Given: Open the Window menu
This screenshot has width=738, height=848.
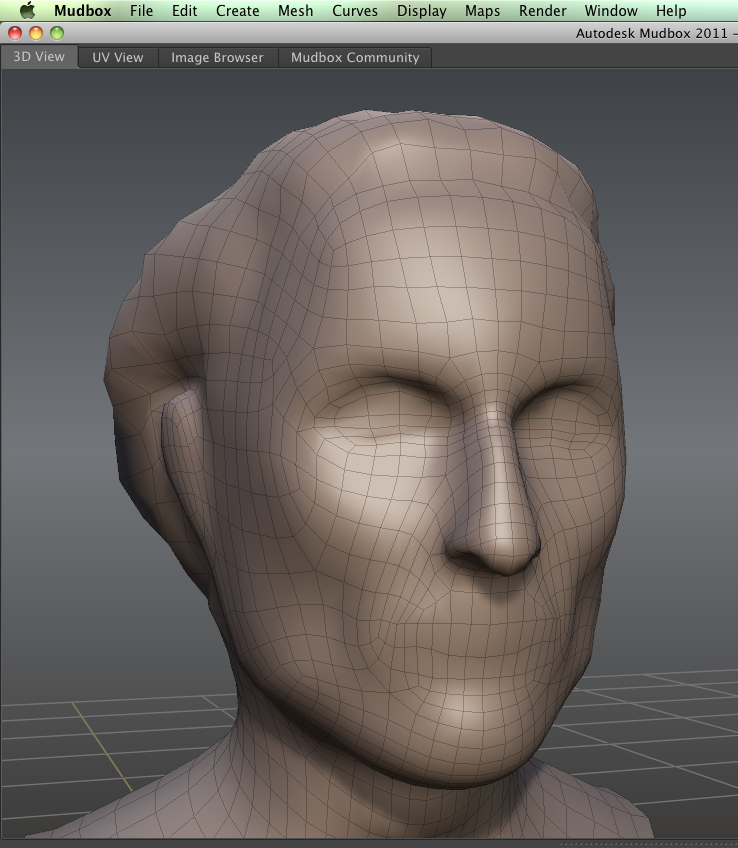Looking at the screenshot, I should pyautogui.click(x=610, y=11).
